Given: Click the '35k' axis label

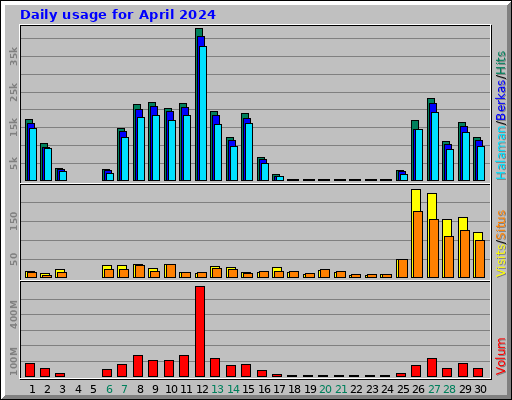Looking at the screenshot, I should click(13, 56).
